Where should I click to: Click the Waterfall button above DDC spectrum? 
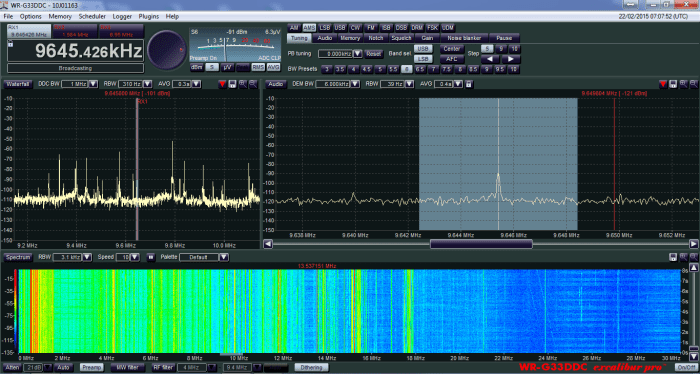click(x=18, y=84)
